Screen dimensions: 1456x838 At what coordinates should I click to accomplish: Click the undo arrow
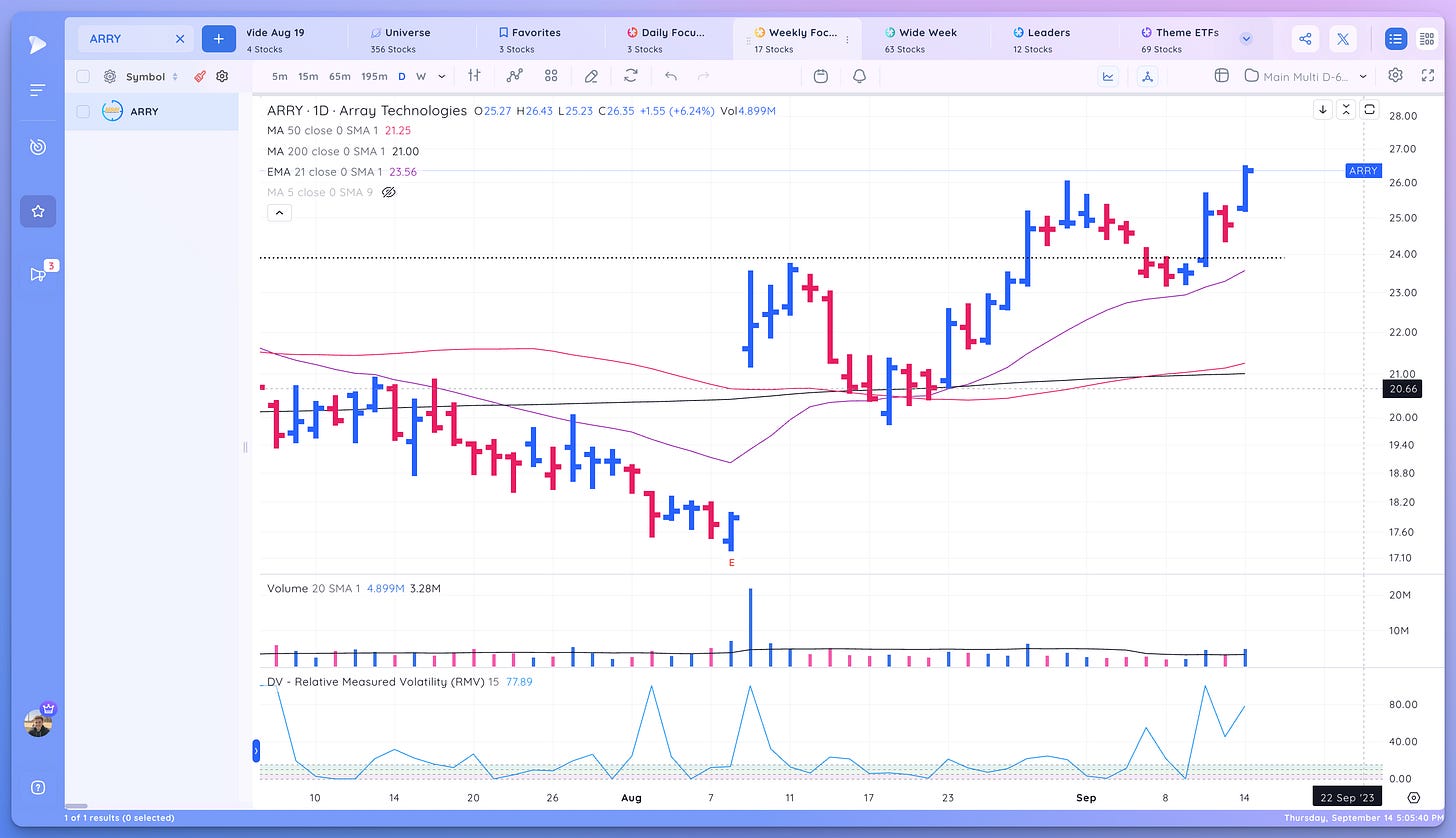pyautogui.click(x=671, y=76)
